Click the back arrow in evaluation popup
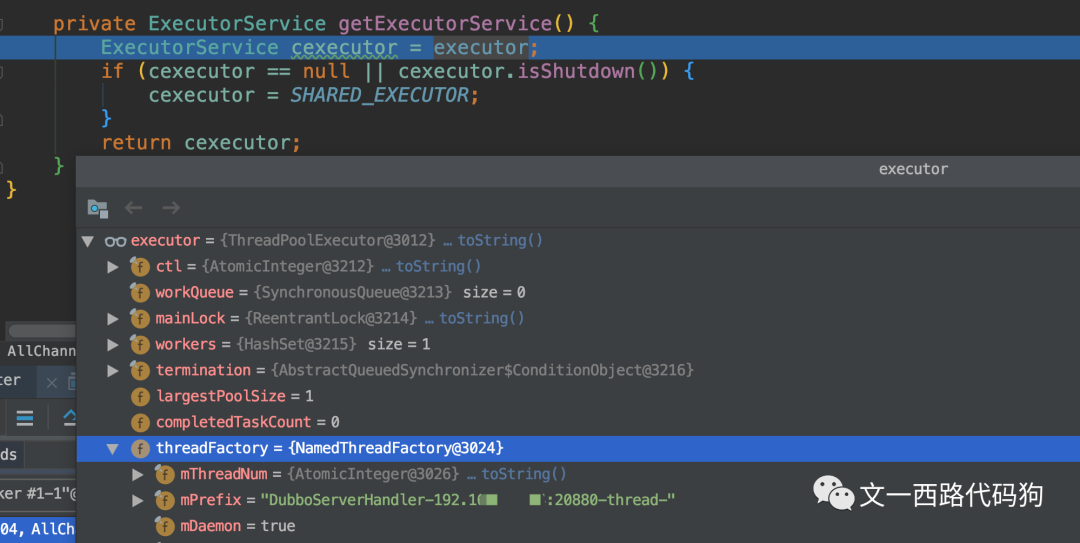The width and height of the screenshot is (1080, 543). click(x=134, y=208)
